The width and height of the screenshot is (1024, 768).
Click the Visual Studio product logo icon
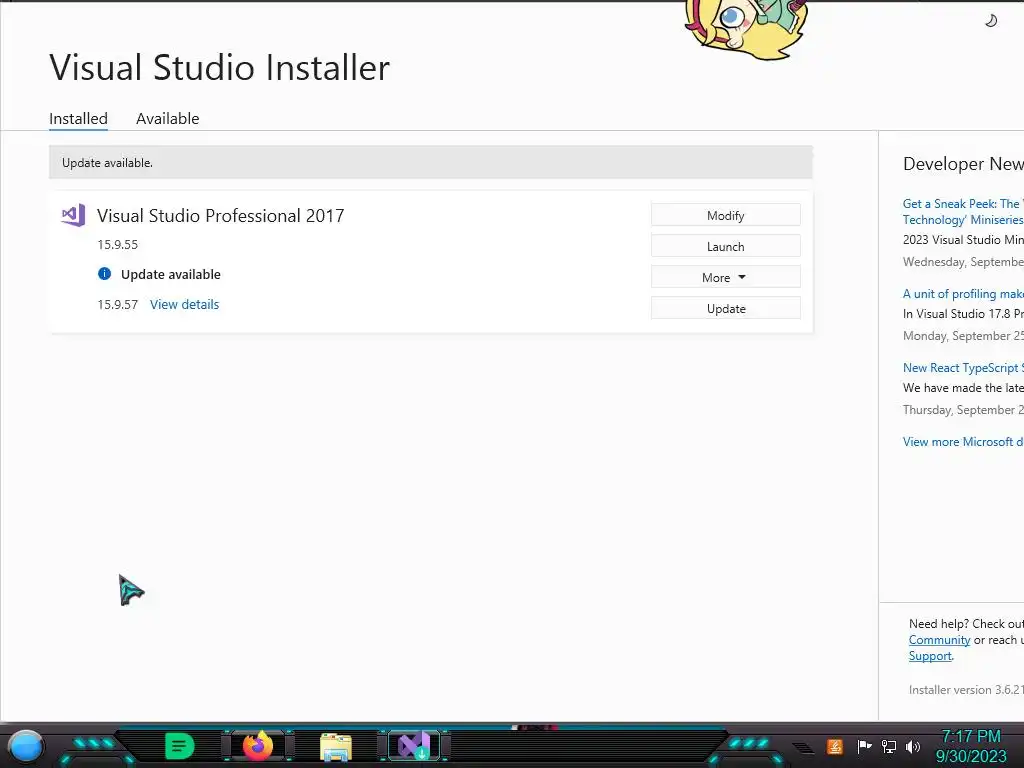[x=73, y=215]
